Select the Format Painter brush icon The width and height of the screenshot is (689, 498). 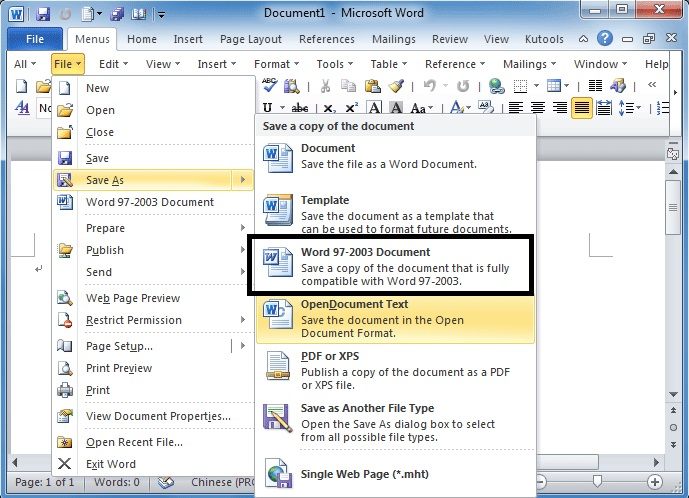[x=397, y=86]
